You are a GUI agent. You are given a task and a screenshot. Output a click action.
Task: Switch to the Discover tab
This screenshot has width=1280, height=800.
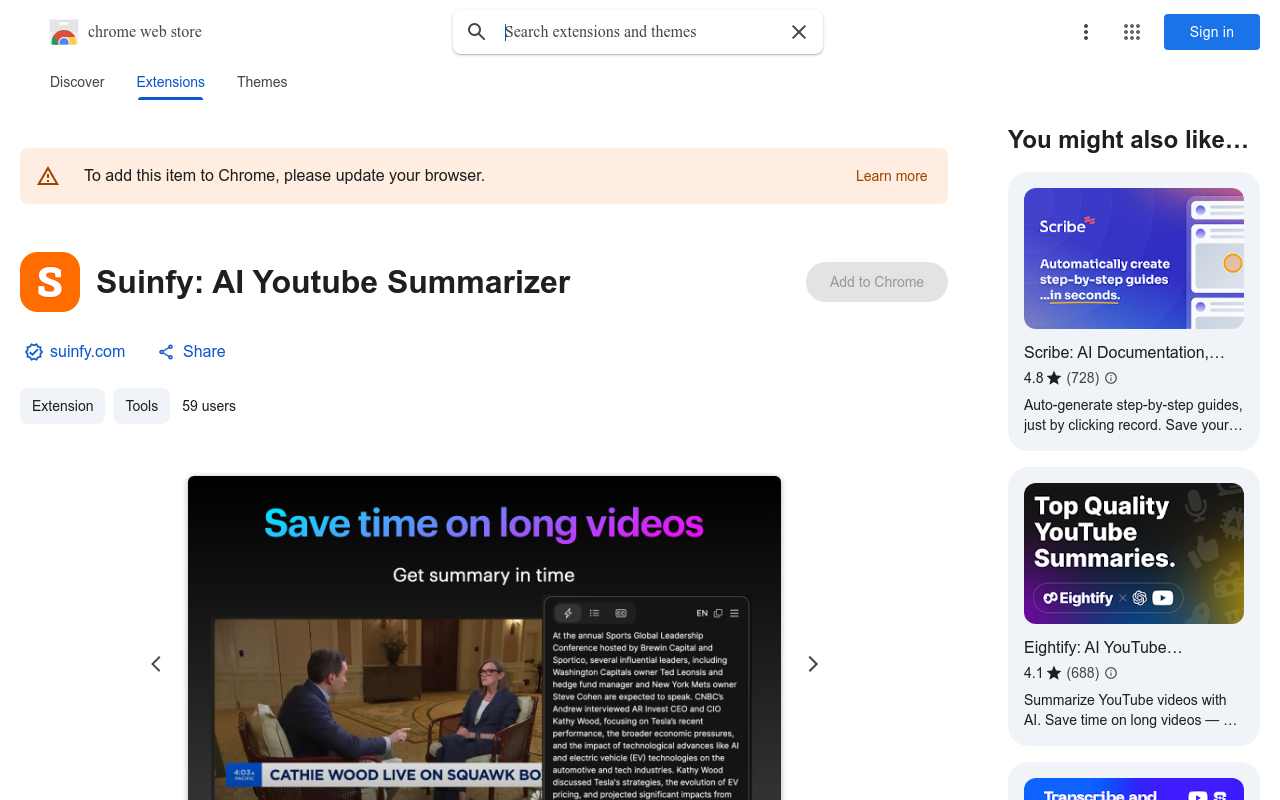pos(77,82)
